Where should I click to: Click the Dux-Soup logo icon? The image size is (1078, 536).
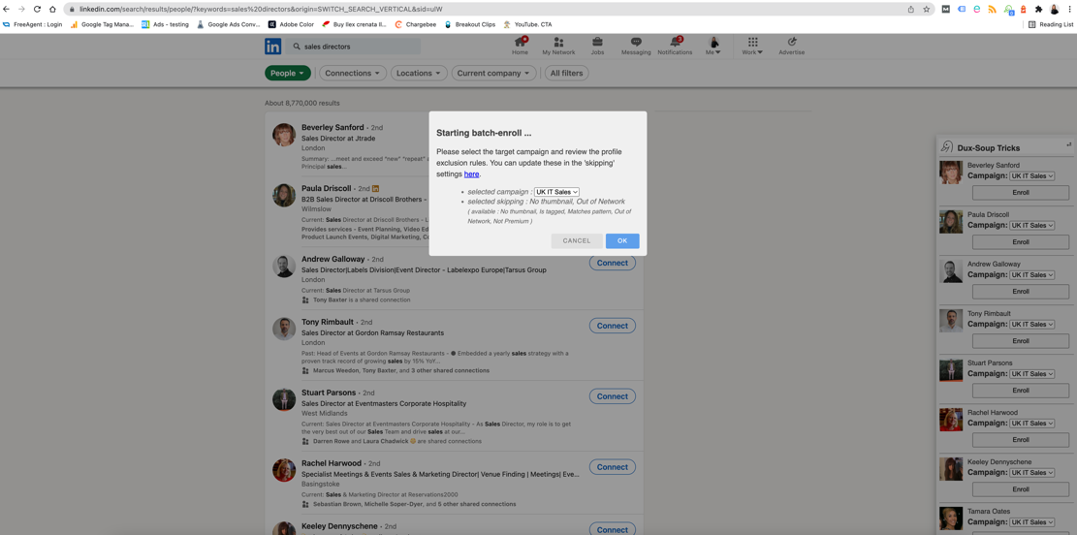pos(947,147)
